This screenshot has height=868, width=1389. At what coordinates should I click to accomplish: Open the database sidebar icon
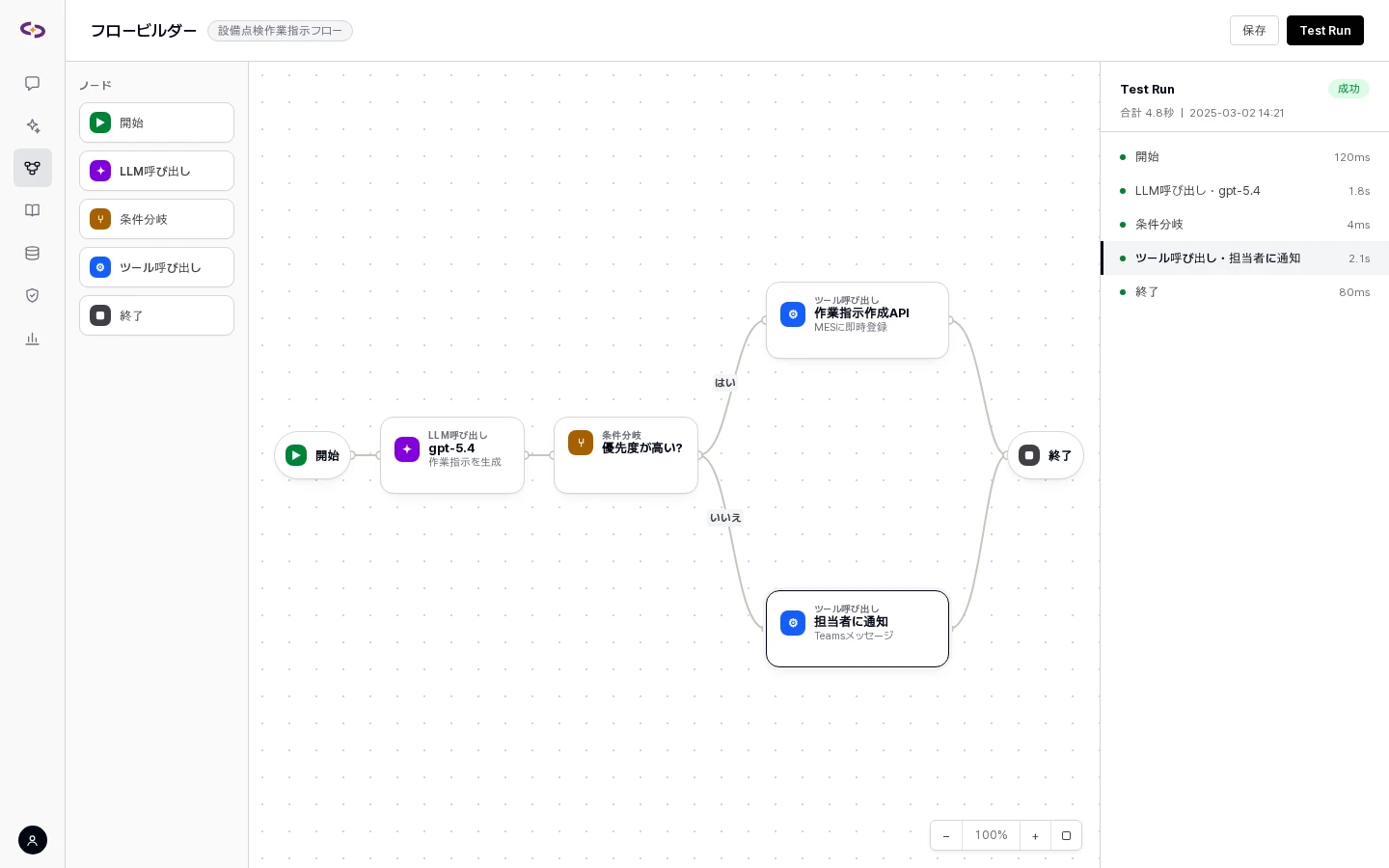tap(33, 253)
